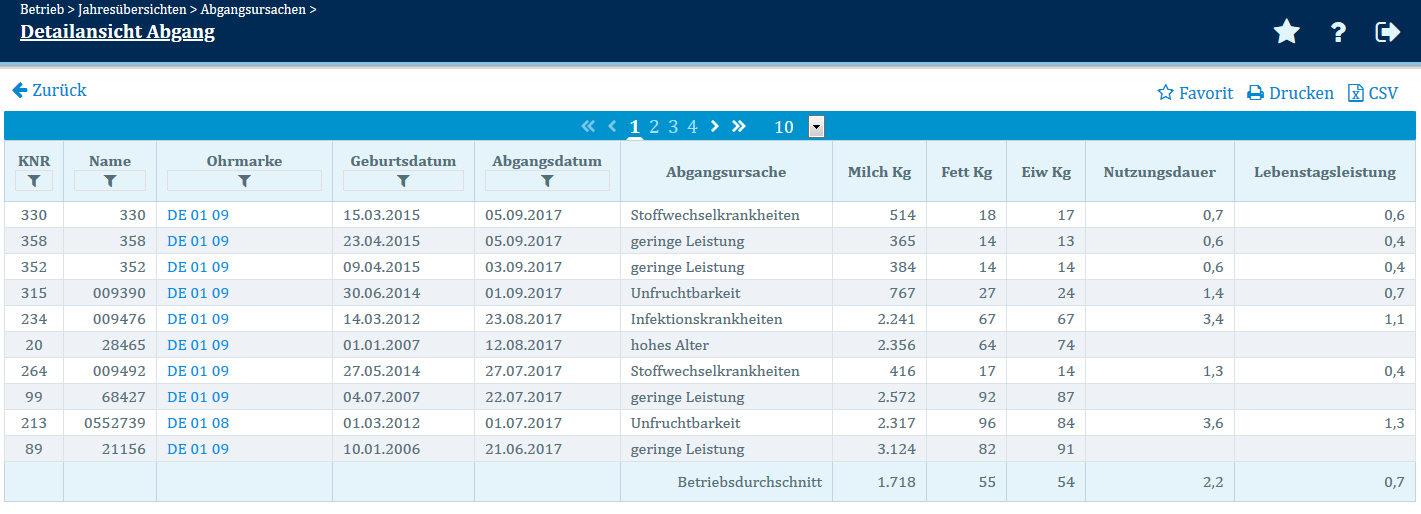Expand the page size dropdown showing 10
Screen dimensions: 1421x514
click(x=816, y=127)
